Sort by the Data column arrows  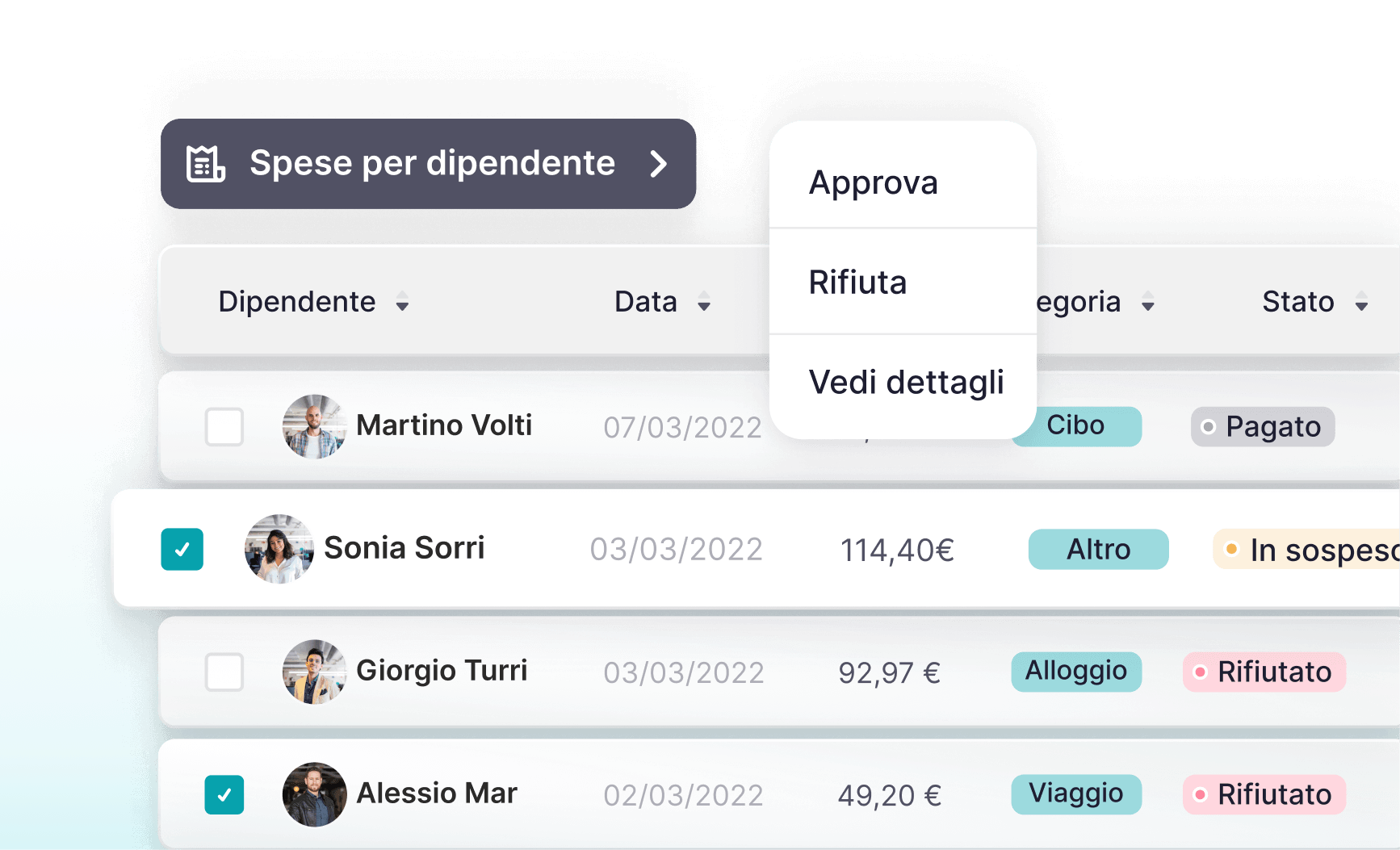(702, 304)
